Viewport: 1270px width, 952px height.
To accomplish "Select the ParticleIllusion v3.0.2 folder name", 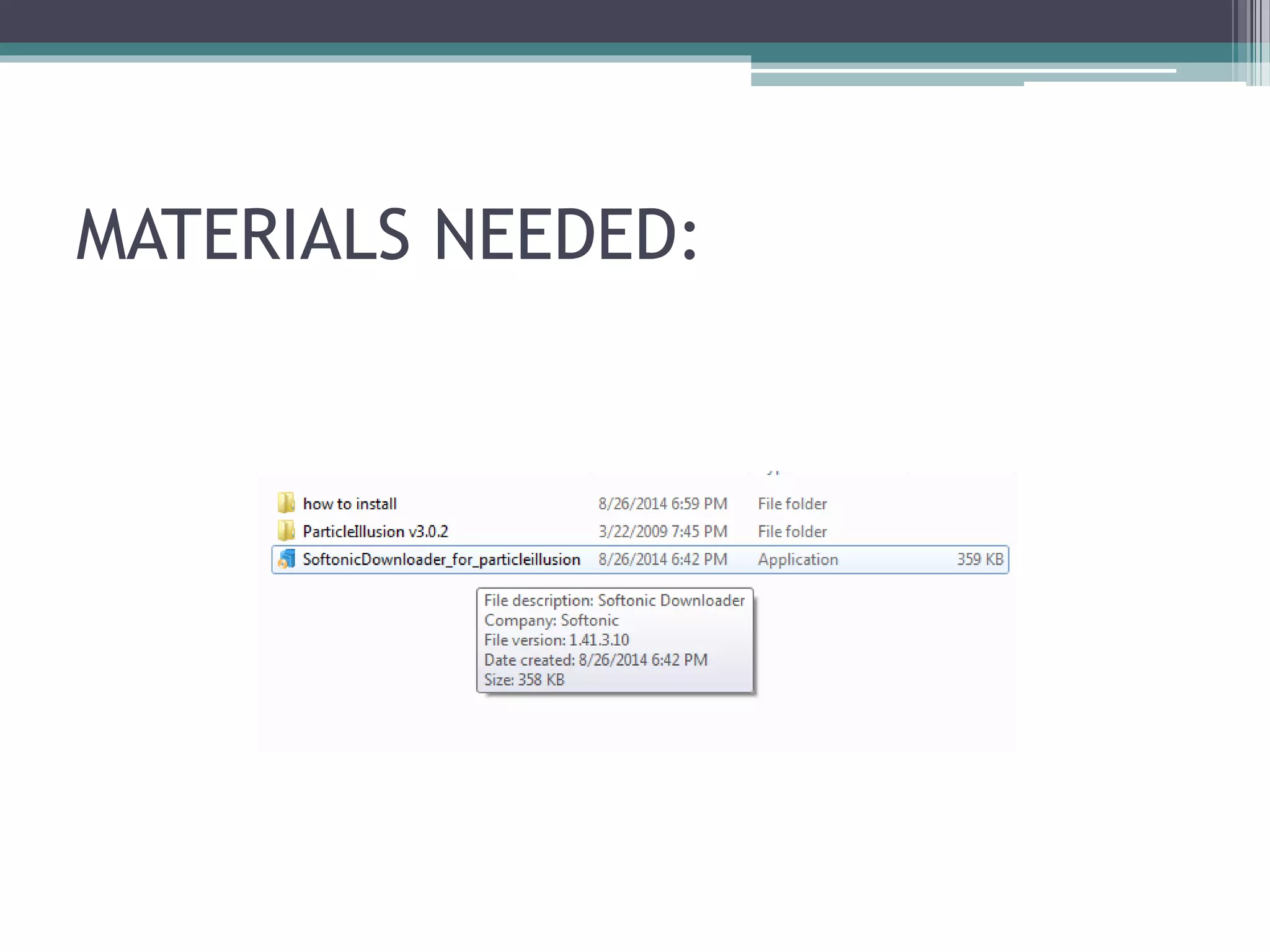I will click(x=375, y=532).
